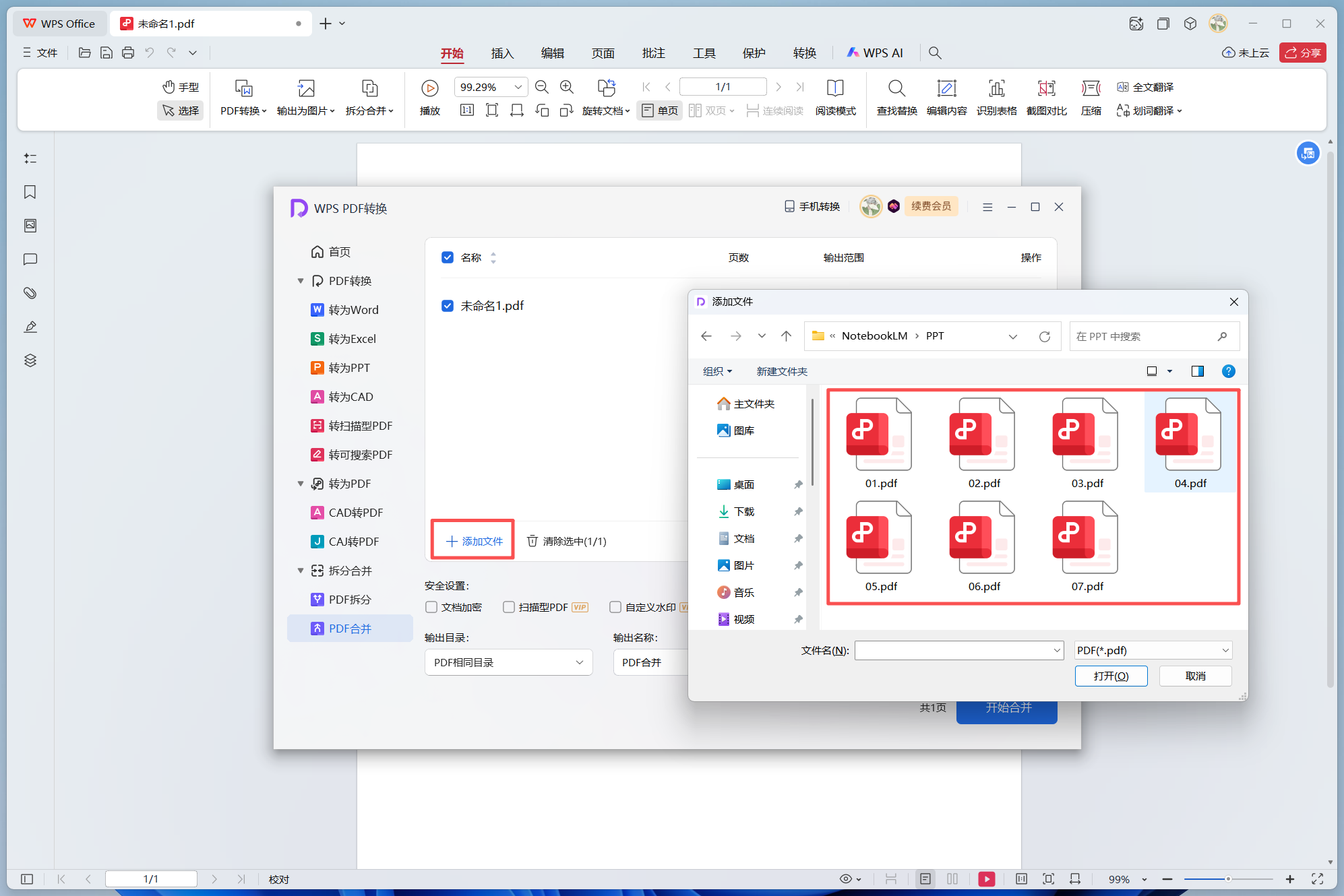Click the Play slideshow icon
1344x896 pixels.
(429, 88)
